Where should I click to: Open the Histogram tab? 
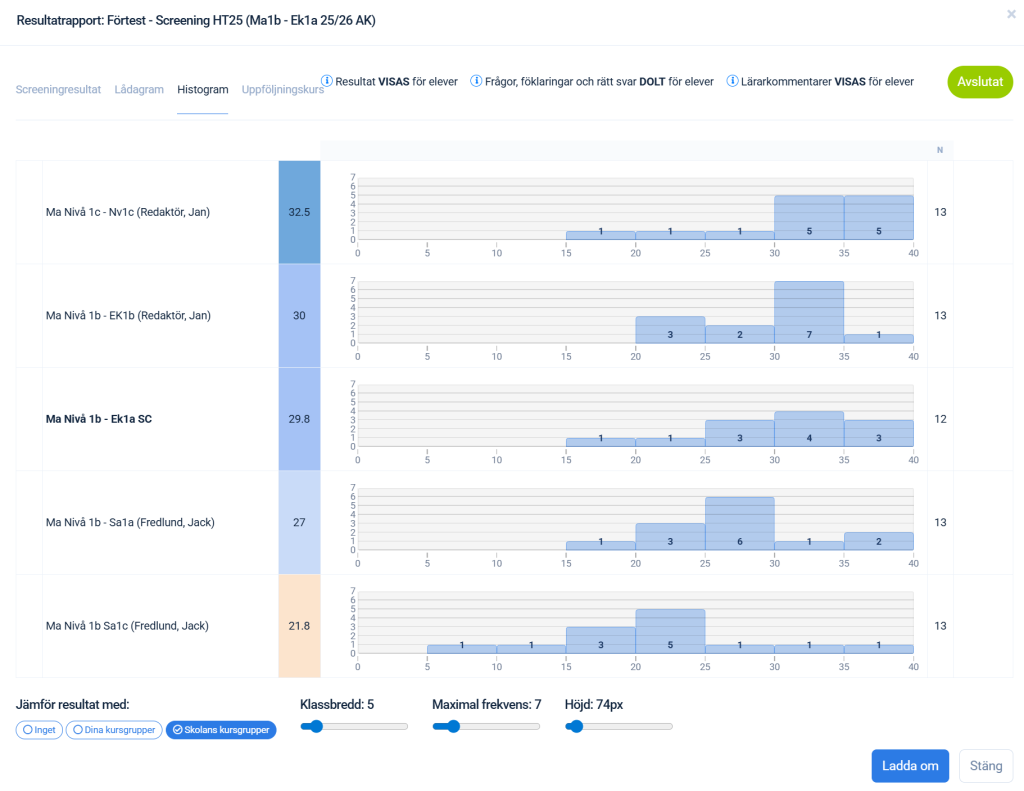[x=202, y=89]
